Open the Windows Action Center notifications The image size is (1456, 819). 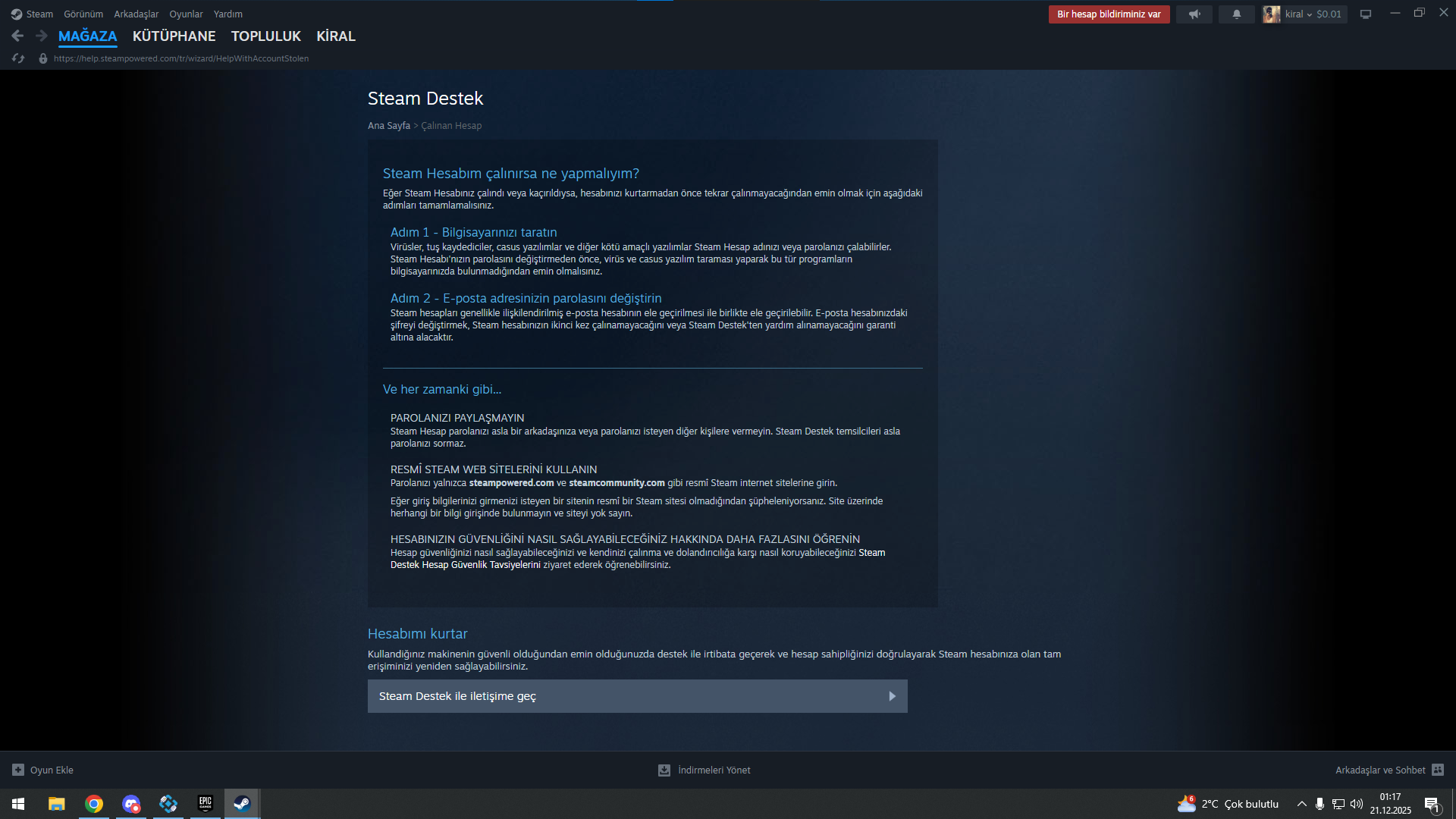click(x=1432, y=804)
